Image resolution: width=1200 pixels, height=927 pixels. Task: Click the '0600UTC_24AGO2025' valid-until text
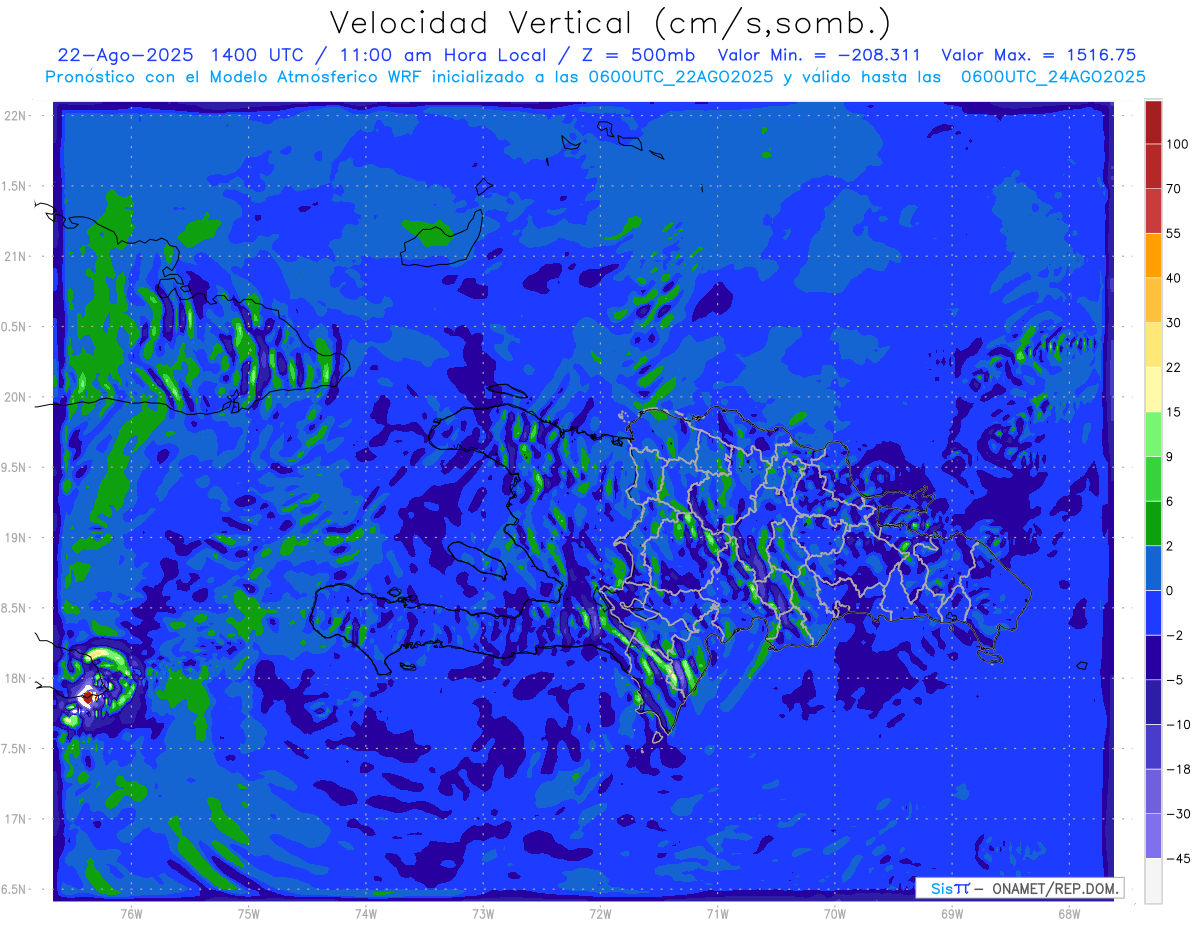point(1053,77)
